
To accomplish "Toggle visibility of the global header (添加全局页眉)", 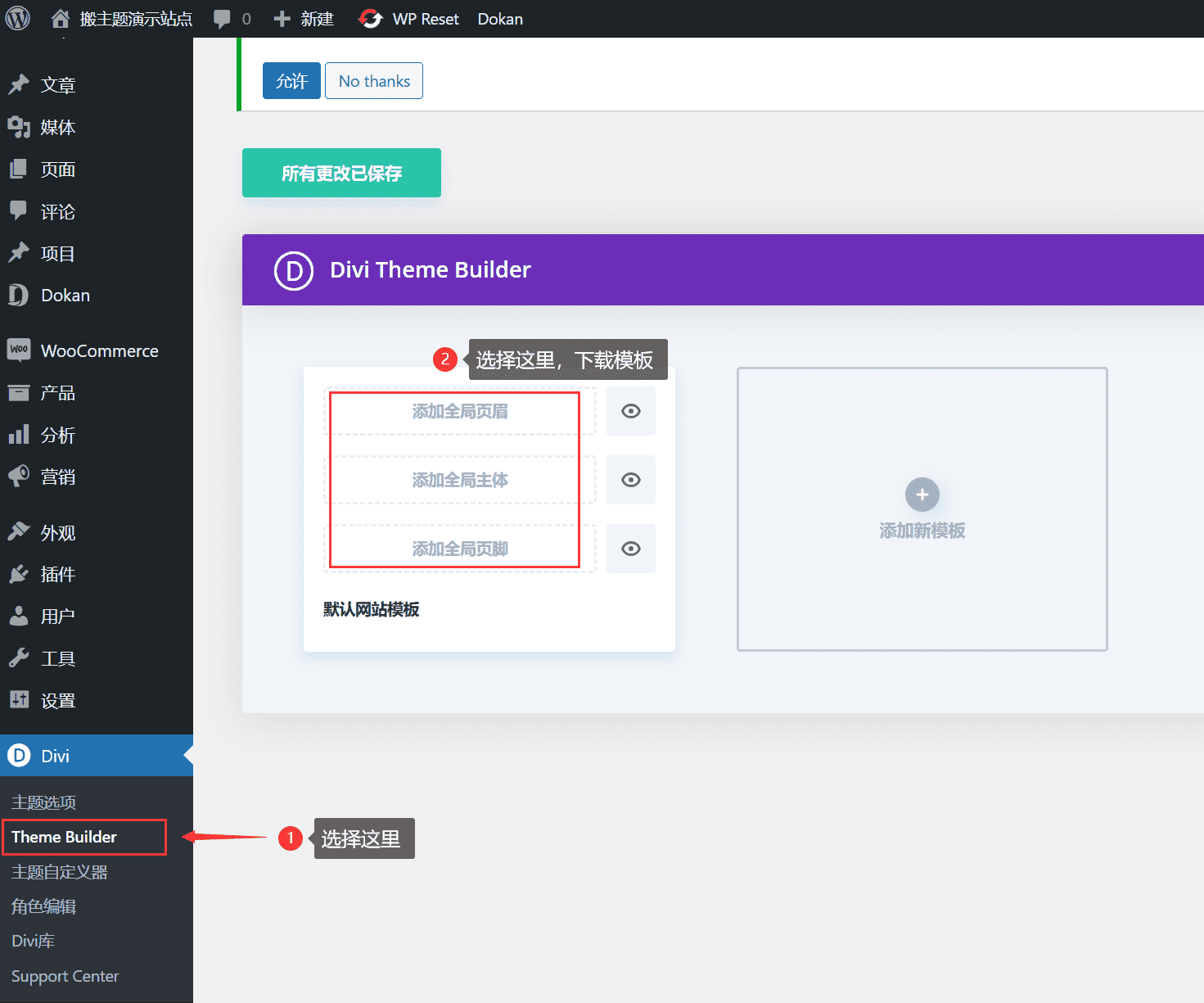I will pos(631,411).
